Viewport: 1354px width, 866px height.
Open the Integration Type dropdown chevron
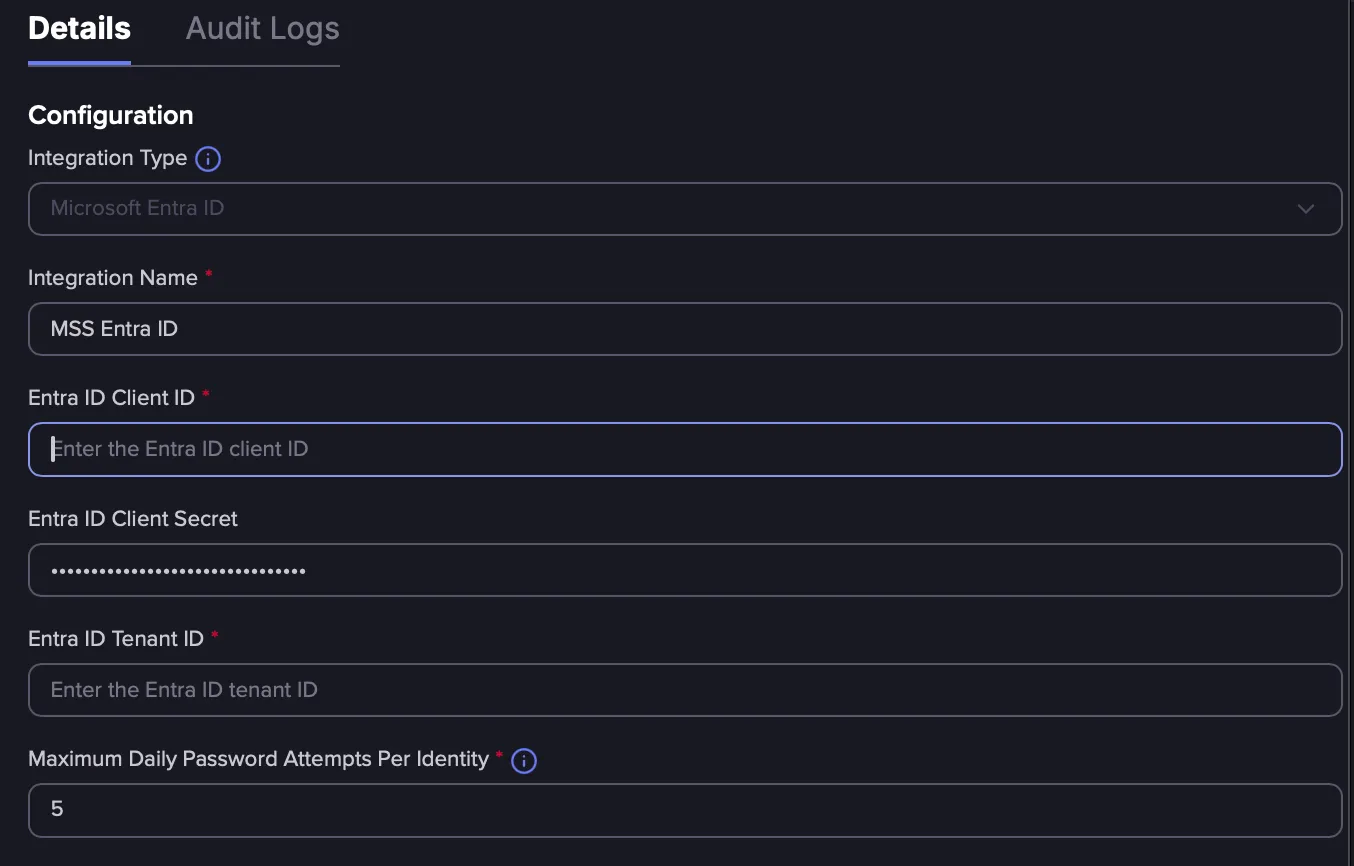[1305, 209]
